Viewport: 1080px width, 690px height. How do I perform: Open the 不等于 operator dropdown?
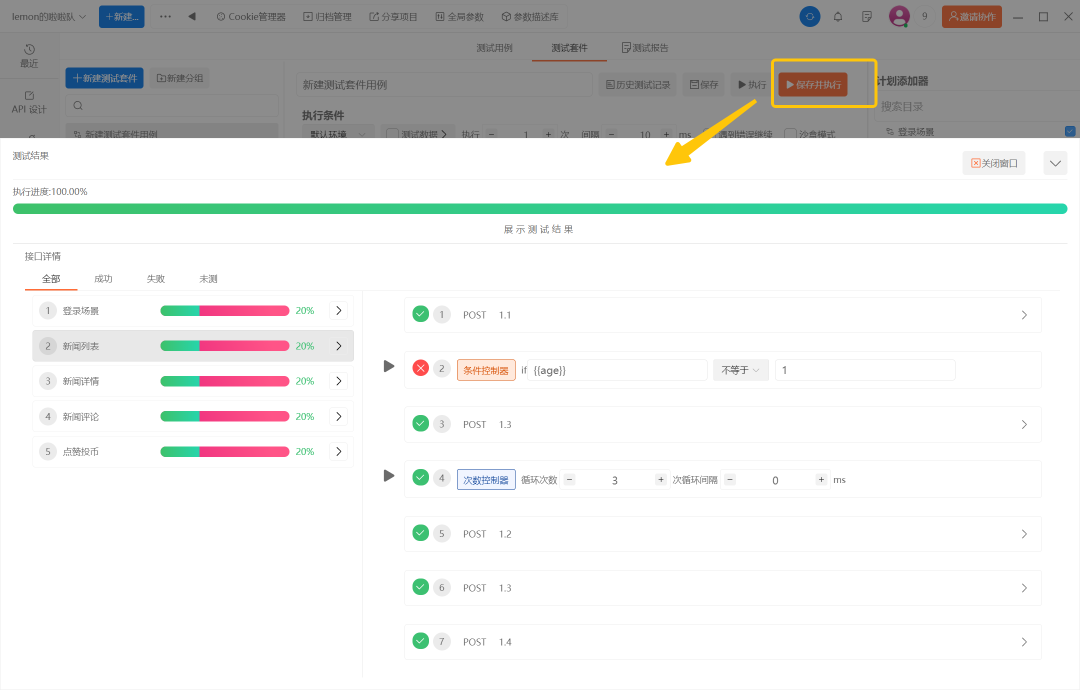pos(740,370)
